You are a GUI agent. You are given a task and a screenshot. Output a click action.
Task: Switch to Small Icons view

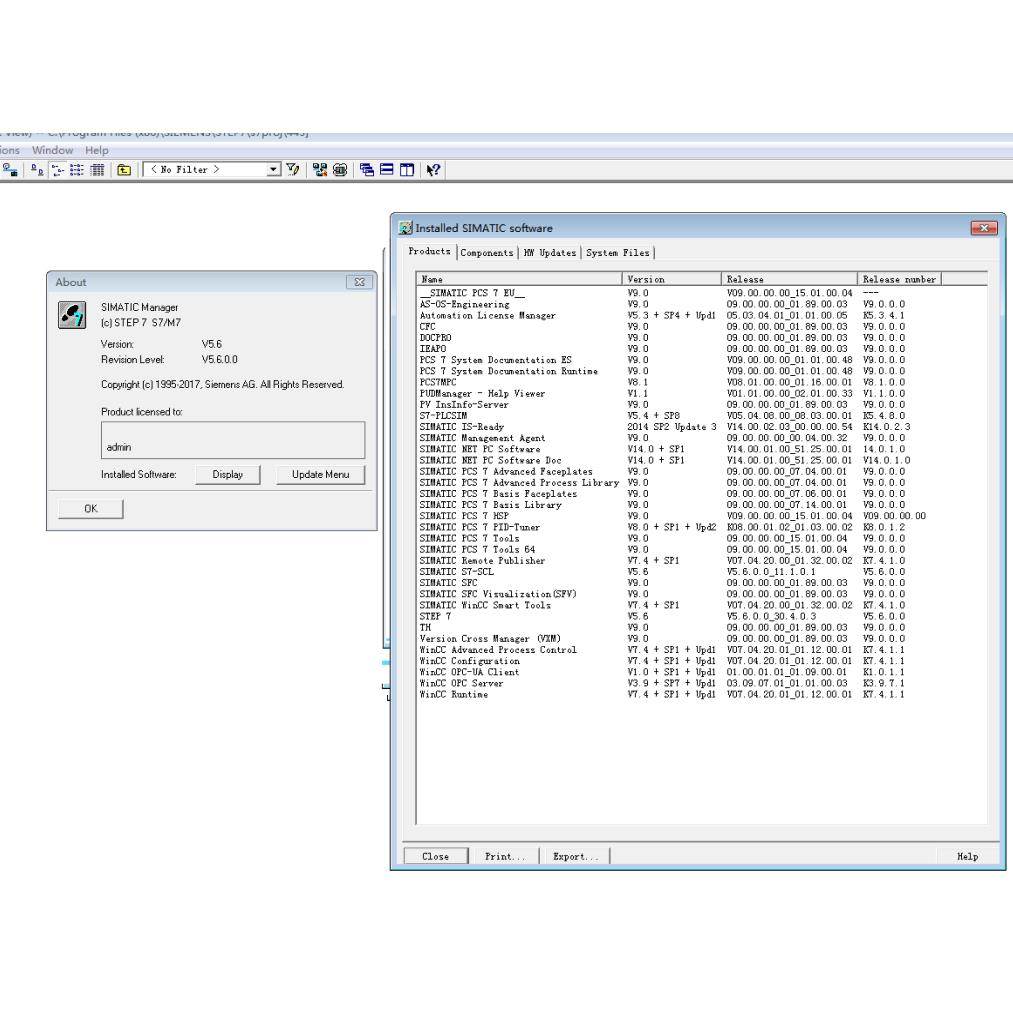pos(57,170)
